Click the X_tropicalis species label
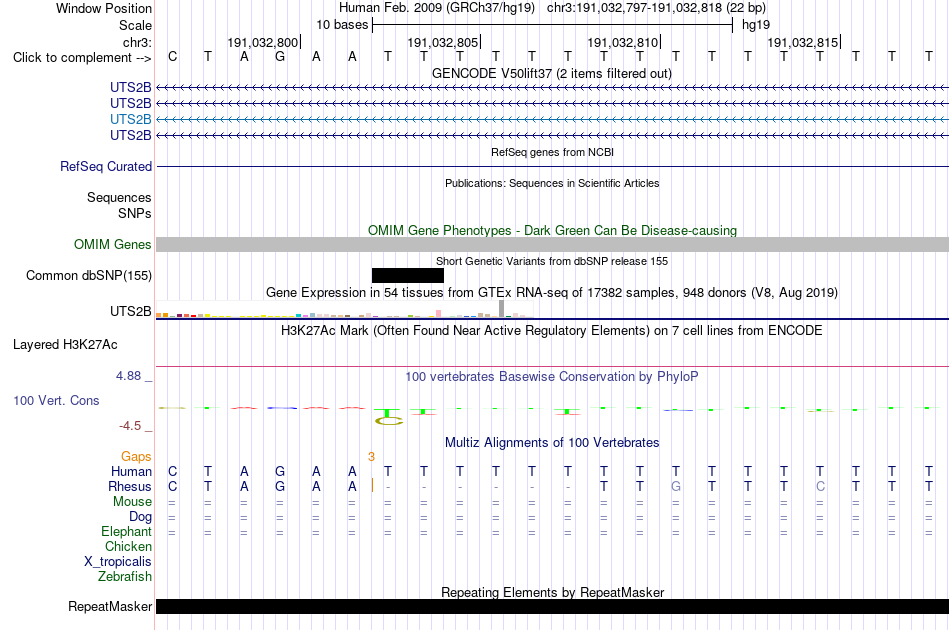 [118, 562]
